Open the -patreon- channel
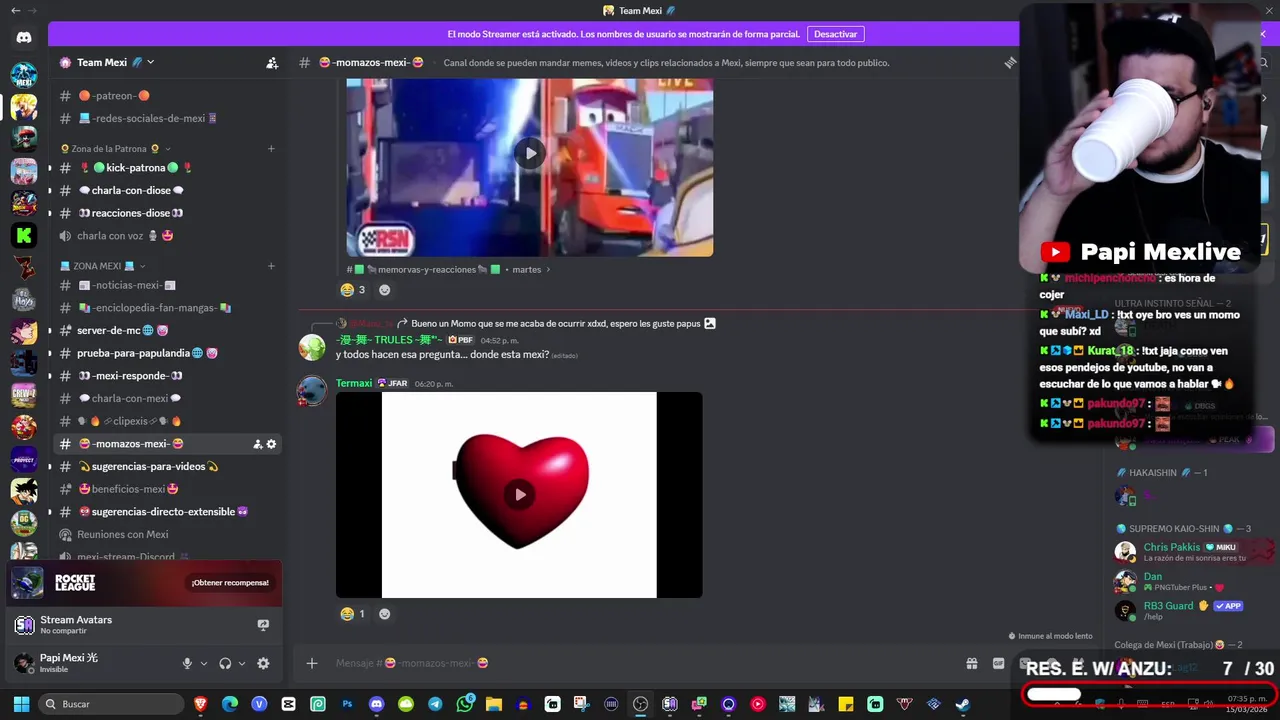Image resolution: width=1280 pixels, height=720 pixels. click(x=167, y=96)
